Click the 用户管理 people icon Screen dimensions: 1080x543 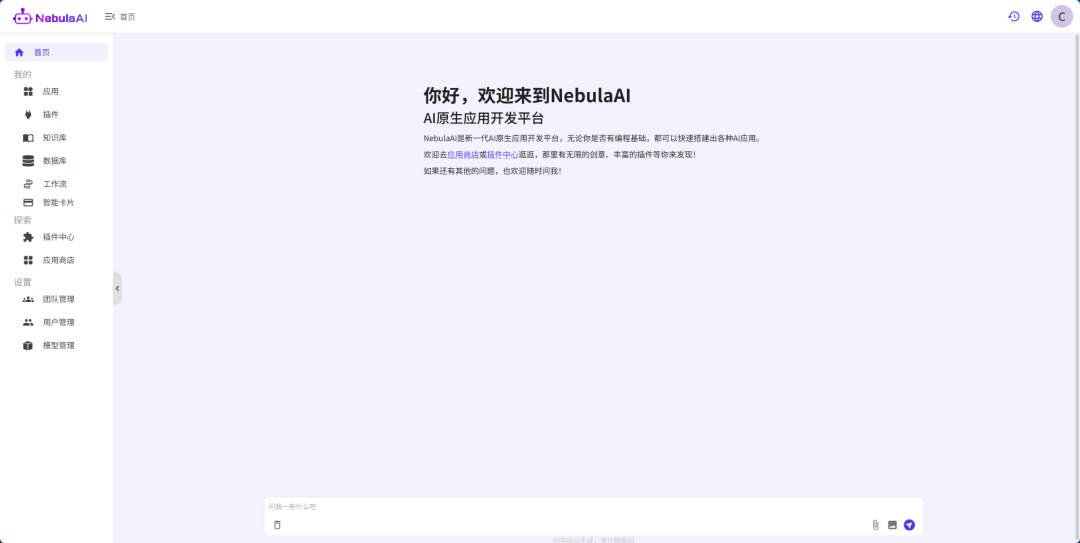click(28, 322)
